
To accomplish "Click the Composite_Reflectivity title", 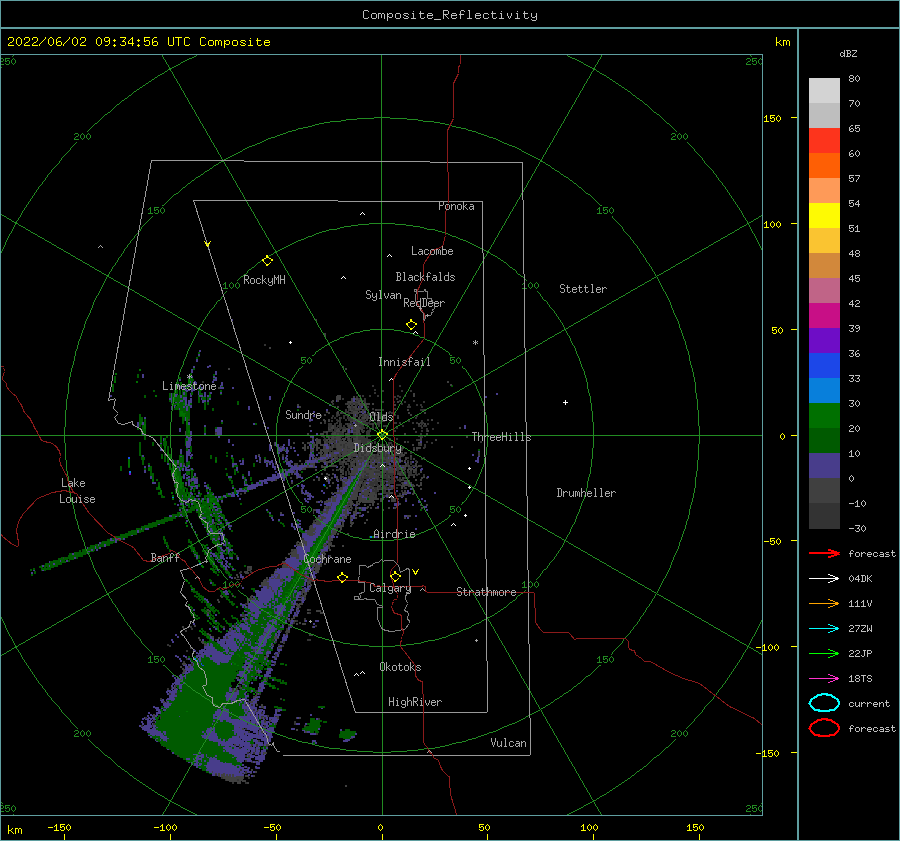I will [x=449, y=15].
